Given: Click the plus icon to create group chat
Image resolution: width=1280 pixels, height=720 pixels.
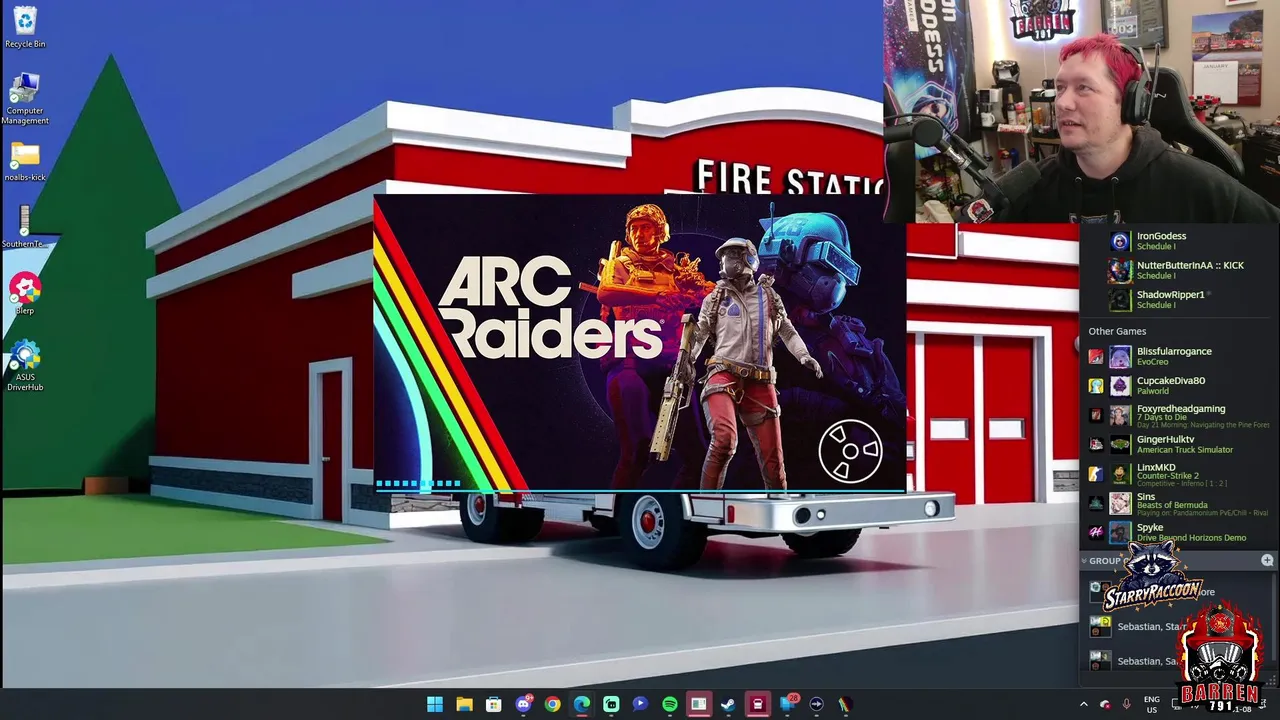Looking at the screenshot, I should (x=1267, y=560).
